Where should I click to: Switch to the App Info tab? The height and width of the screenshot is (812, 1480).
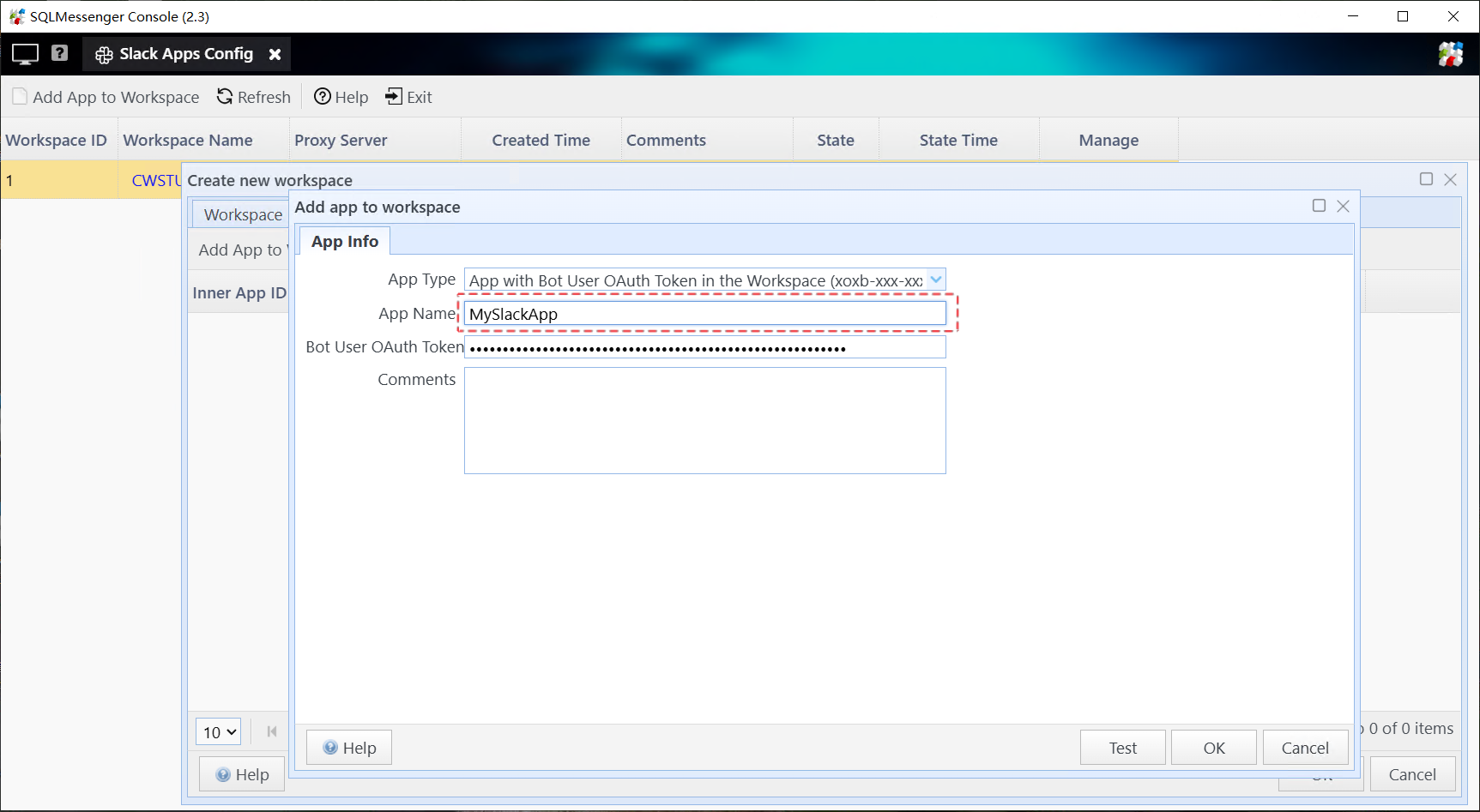point(344,241)
